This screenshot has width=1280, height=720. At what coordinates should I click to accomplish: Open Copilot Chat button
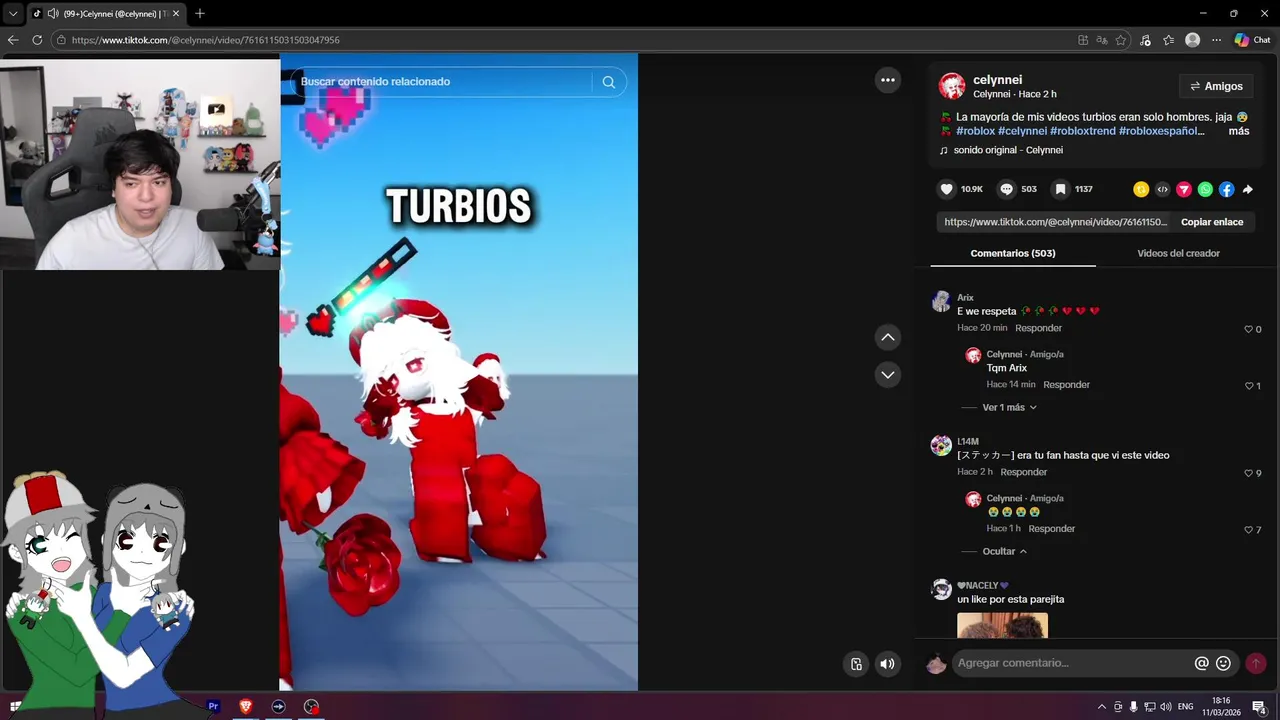tap(1252, 40)
